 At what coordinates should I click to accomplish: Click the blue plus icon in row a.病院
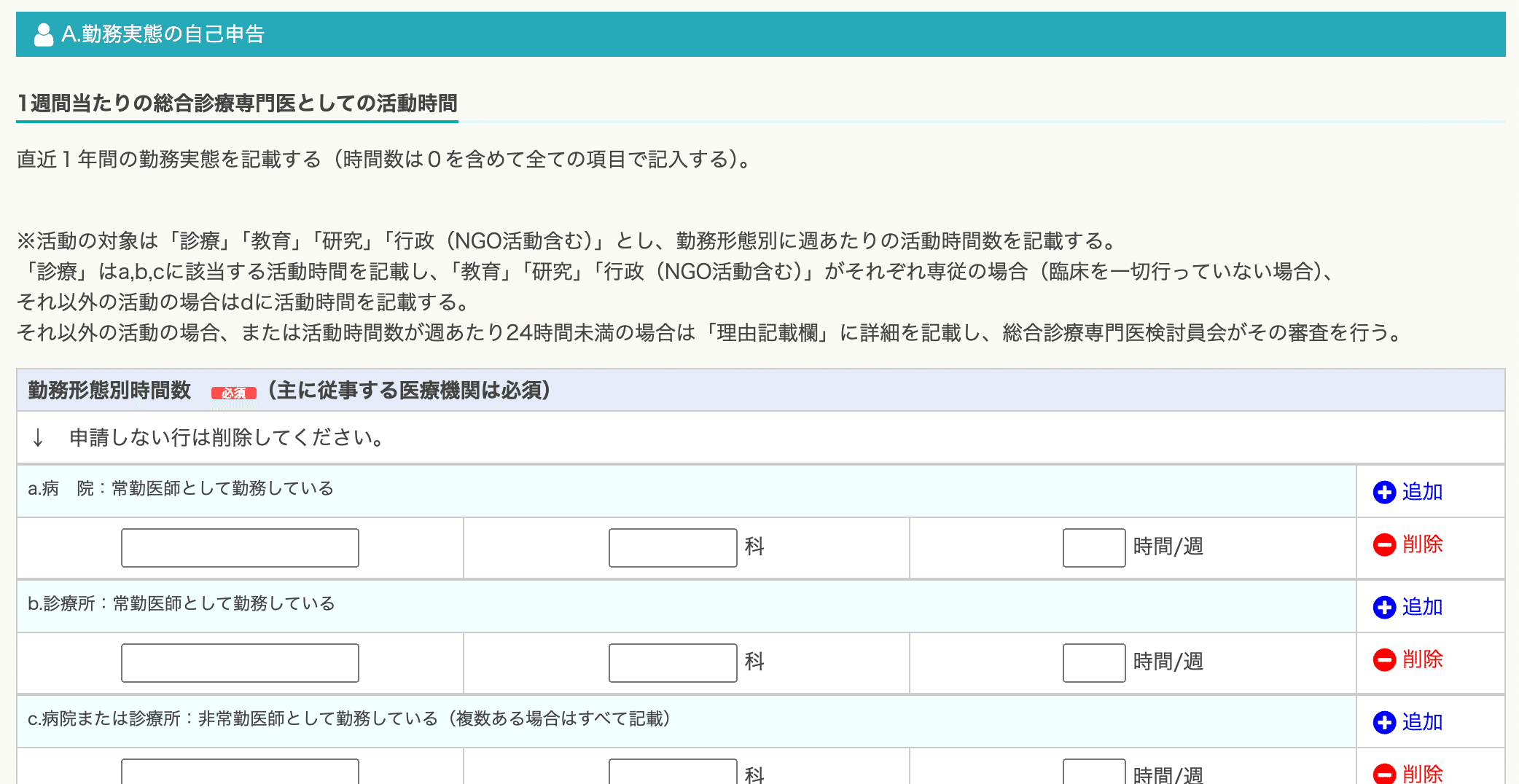pos(1384,492)
